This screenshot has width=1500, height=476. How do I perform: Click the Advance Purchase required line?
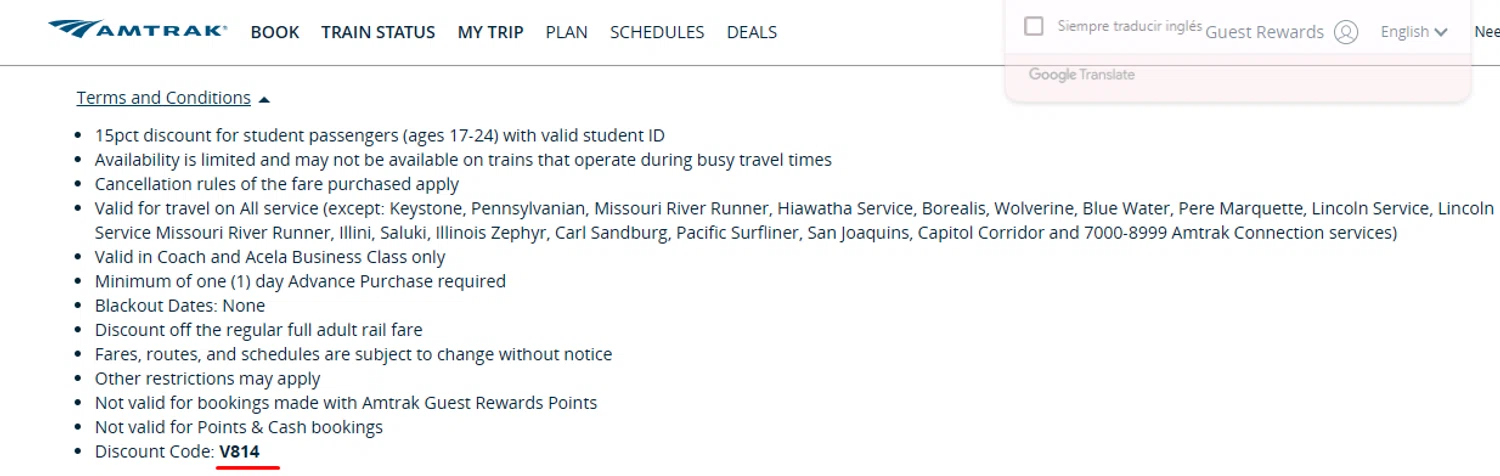(300, 282)
